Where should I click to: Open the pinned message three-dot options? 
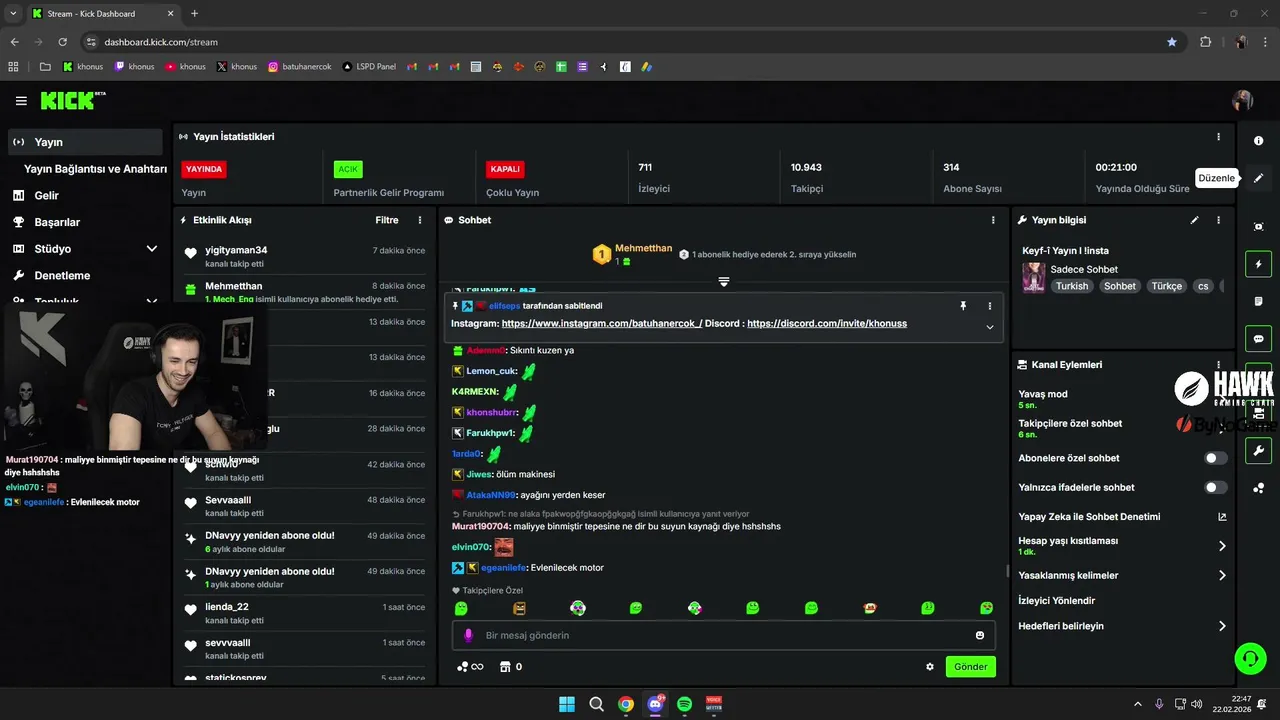pos(990,306)
